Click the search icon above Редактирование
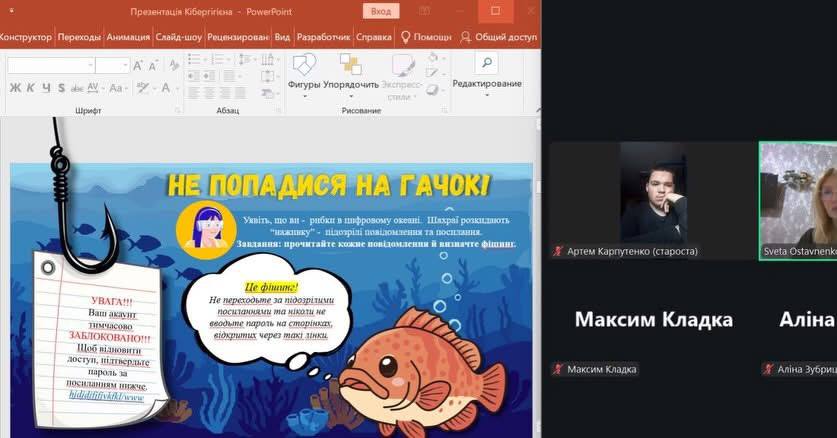This screenshot has width=837, height=438. click(486, 63)
